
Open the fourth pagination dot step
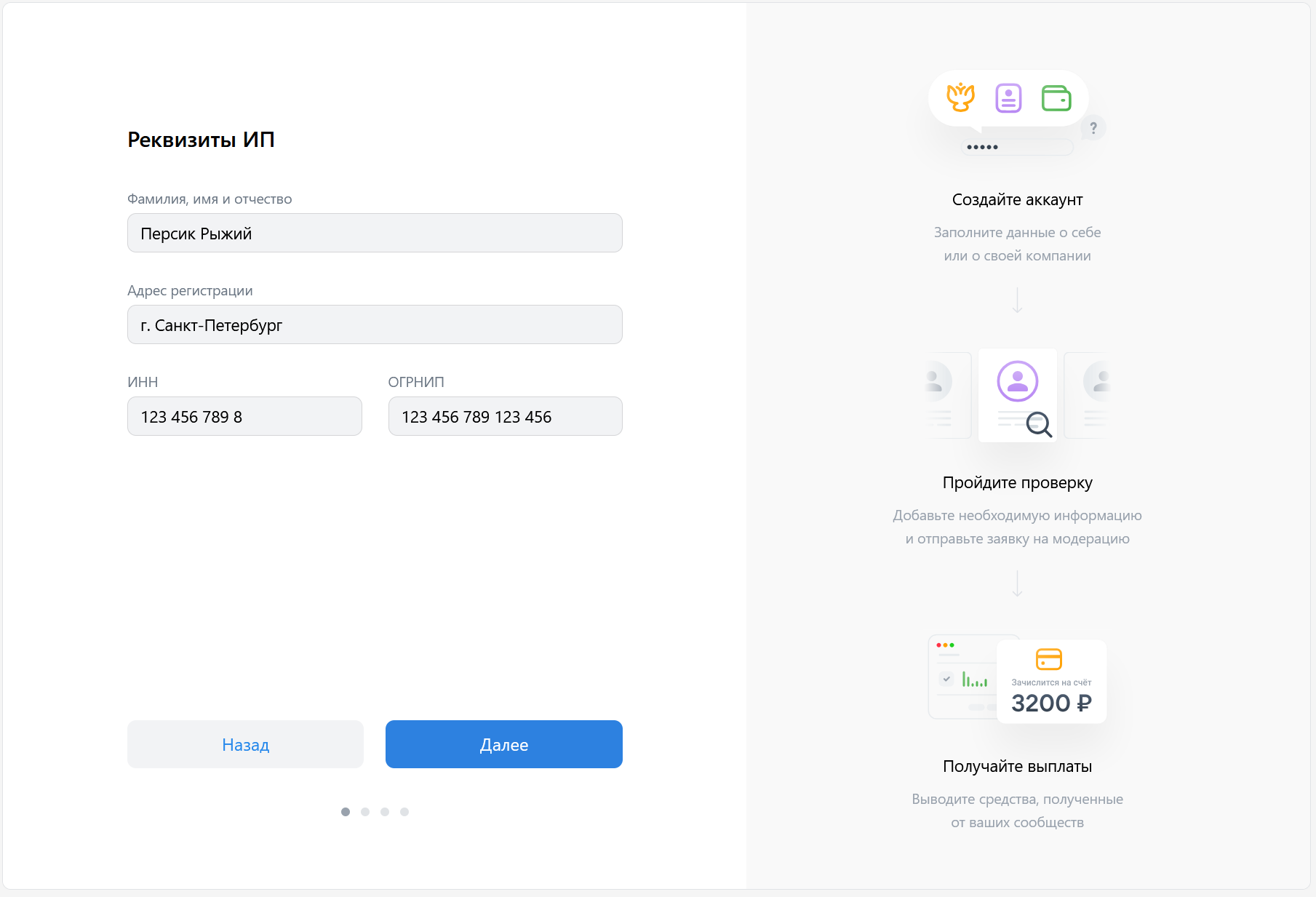coord(404,812)
